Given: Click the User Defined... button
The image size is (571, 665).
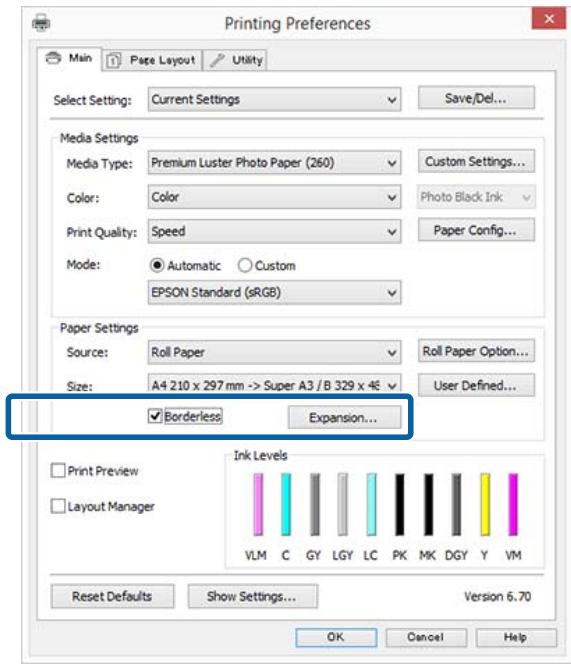Looking at the screenshot, I should pos(476,385).
